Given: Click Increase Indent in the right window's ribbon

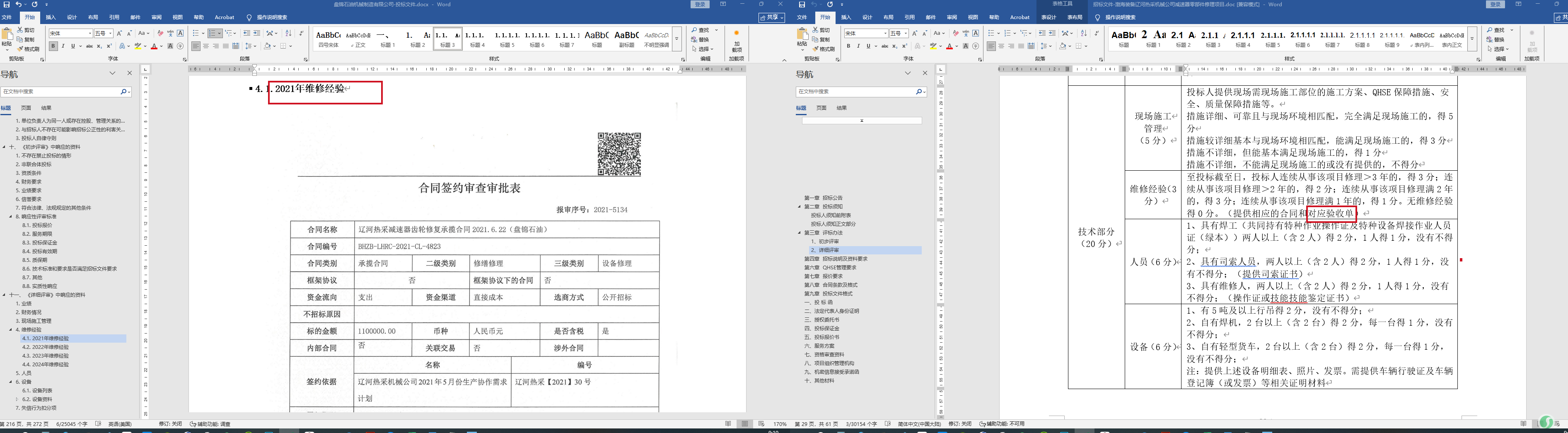Looking at the screenshot, I should pyautogui.click(x=1052, y=34).
